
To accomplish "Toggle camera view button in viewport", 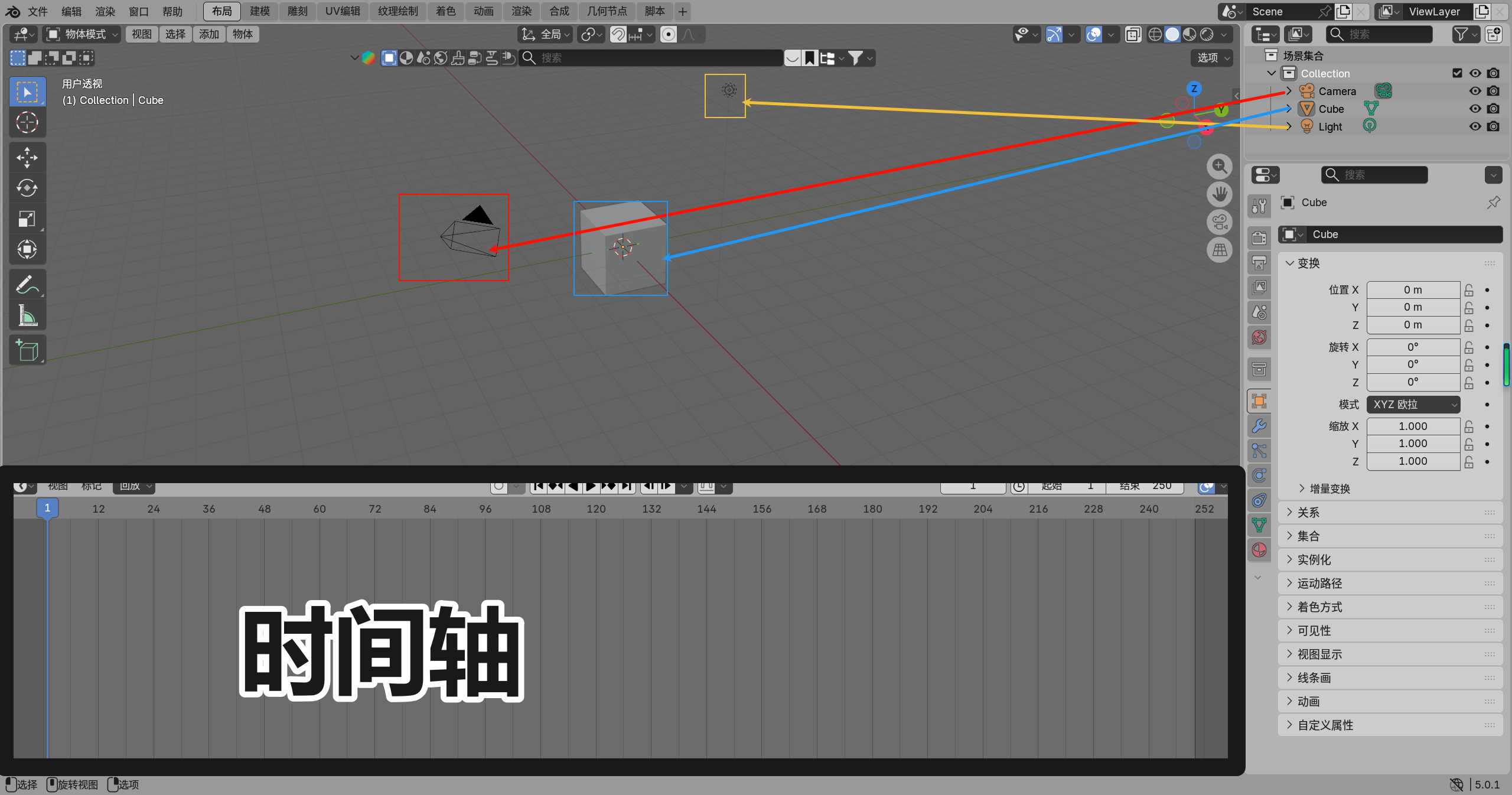I will [1219, 222].
